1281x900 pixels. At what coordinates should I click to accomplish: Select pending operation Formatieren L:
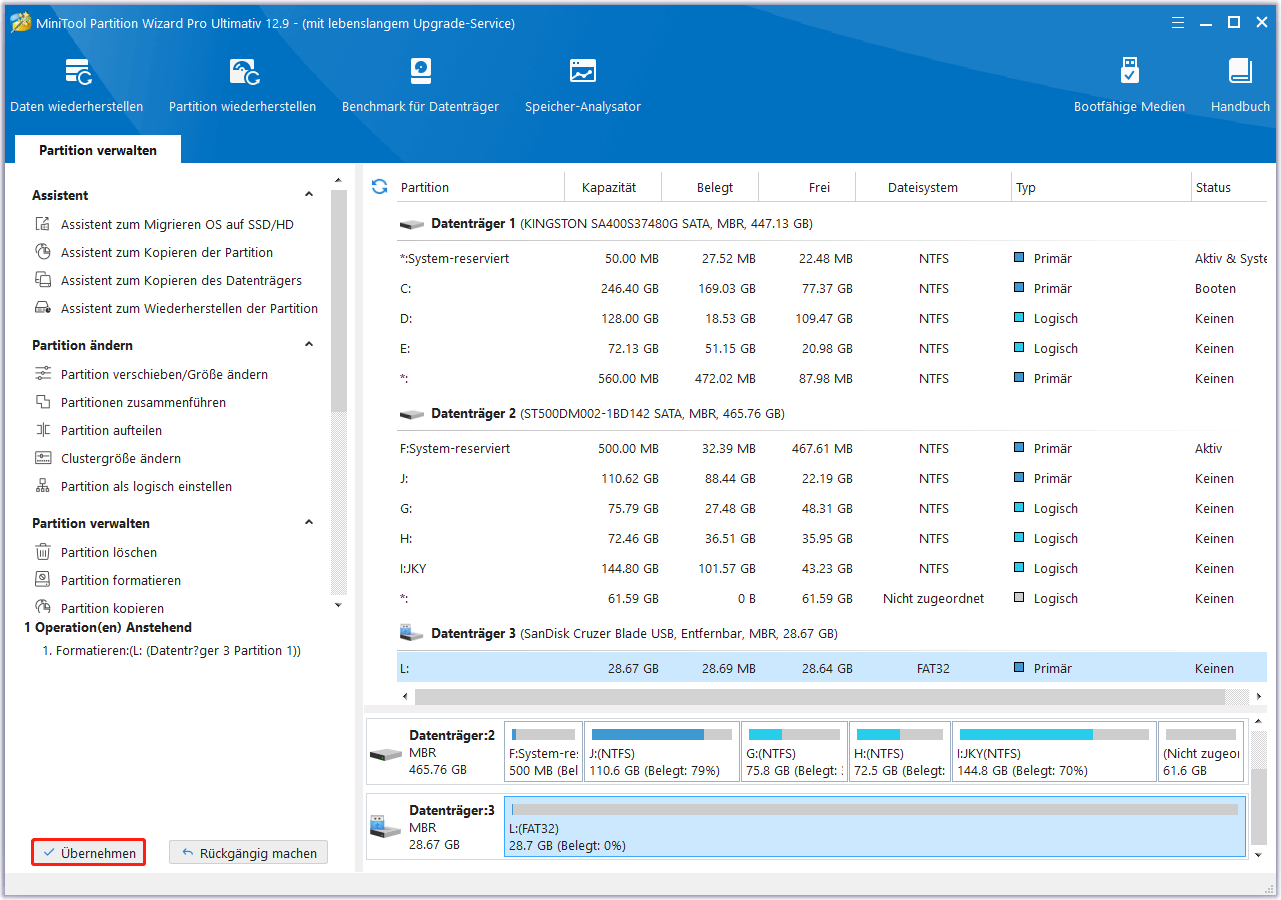coord(171,651)
